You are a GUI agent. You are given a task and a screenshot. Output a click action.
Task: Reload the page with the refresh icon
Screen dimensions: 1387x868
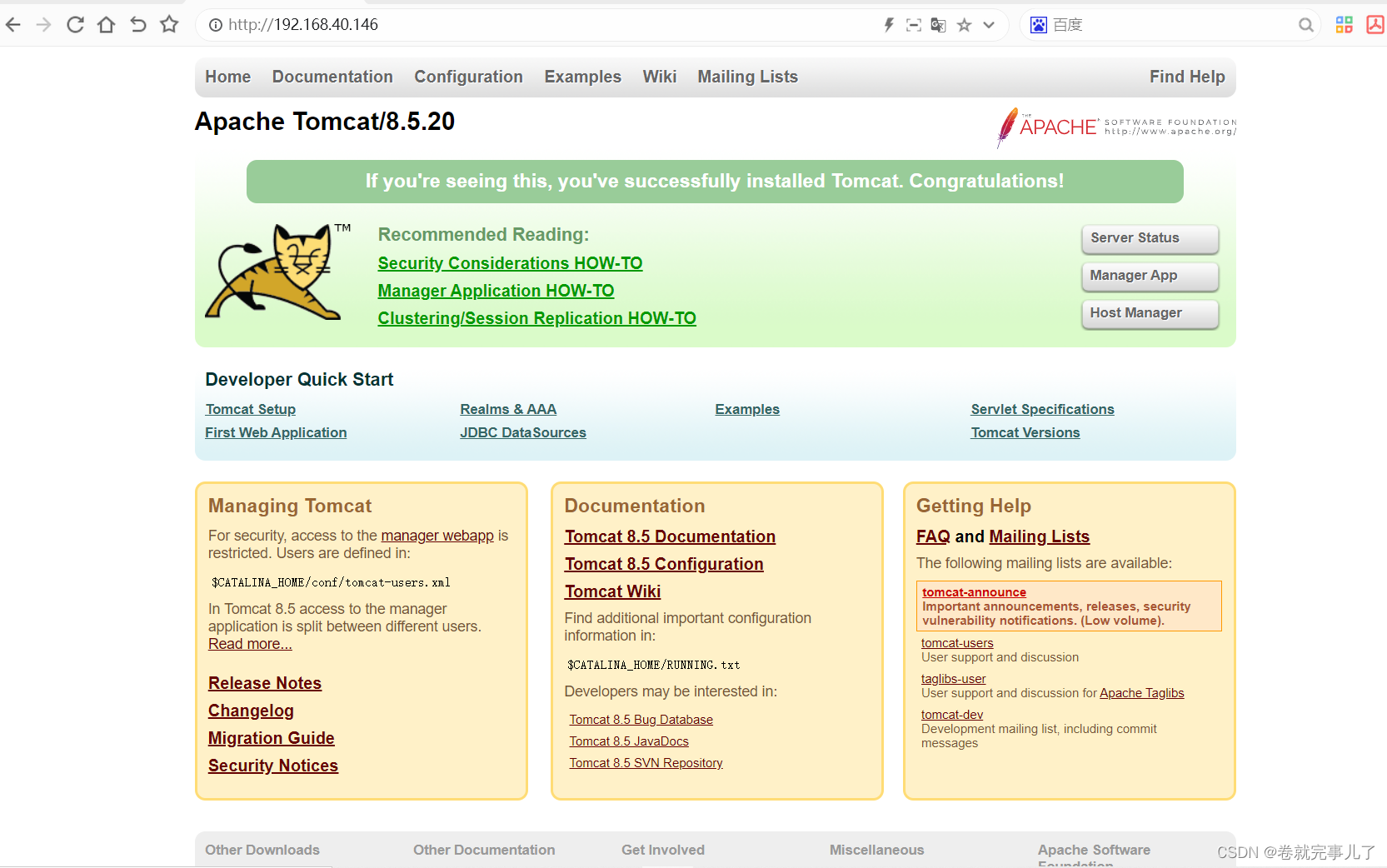(x=75, y=25)
